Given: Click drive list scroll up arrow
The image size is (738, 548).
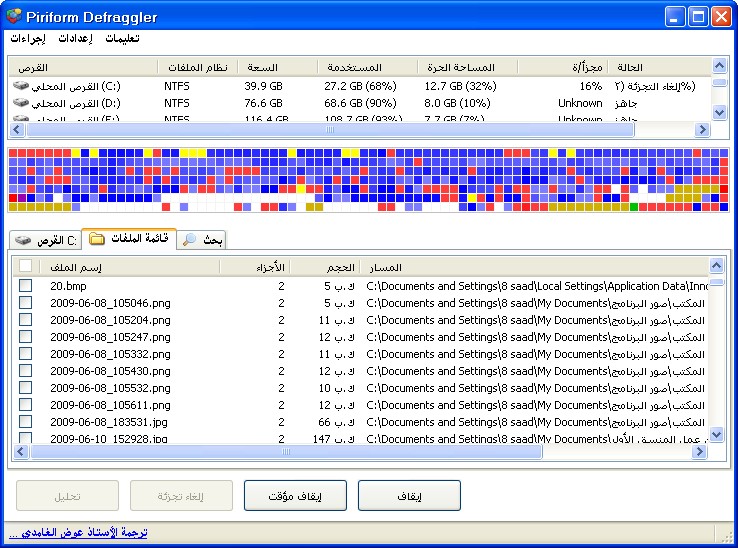Looking at the screenshot, I should [719, 65].
